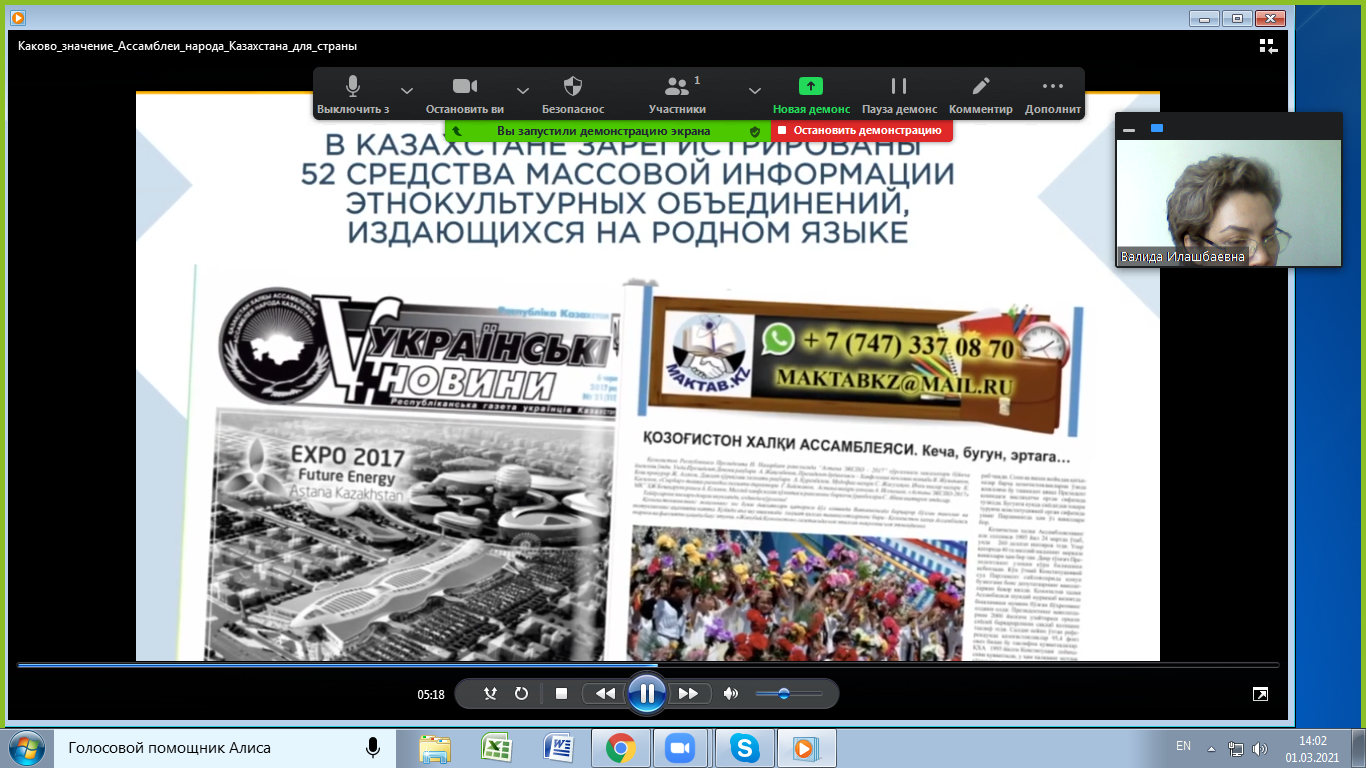Stop video playback
The image size is (1366, 768).
pyautogui.click(x=561, y=693)
